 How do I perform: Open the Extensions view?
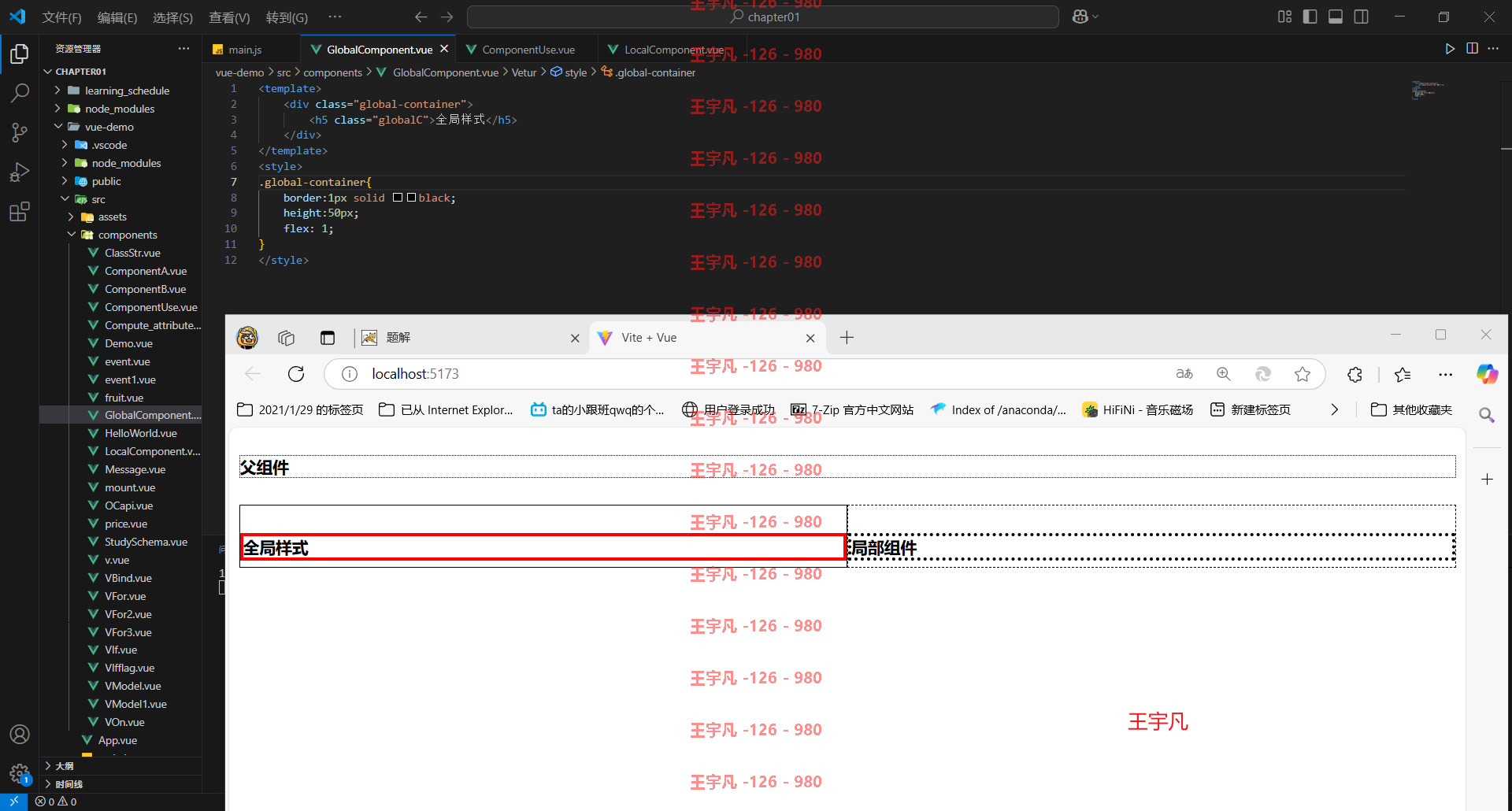20,211
